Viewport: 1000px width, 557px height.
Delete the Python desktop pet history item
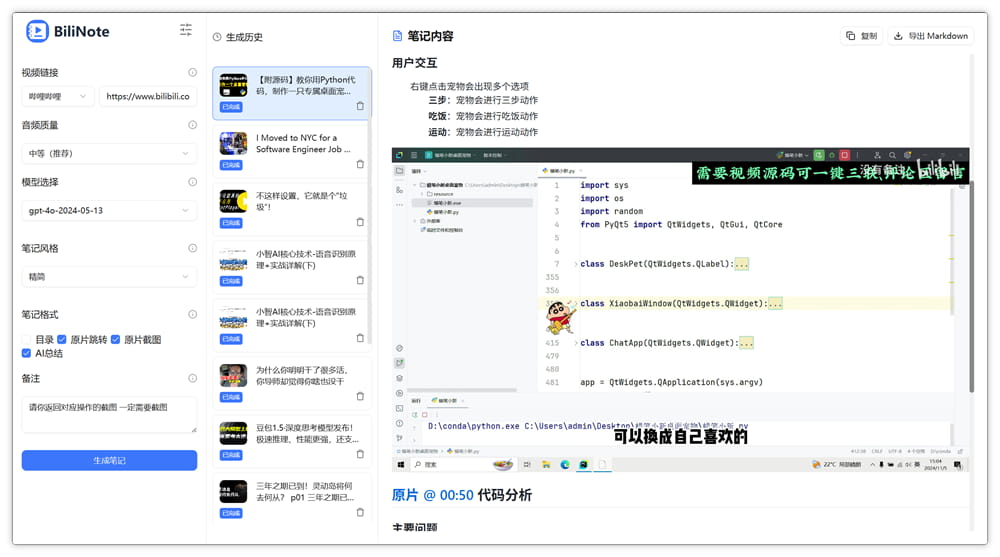360,106
